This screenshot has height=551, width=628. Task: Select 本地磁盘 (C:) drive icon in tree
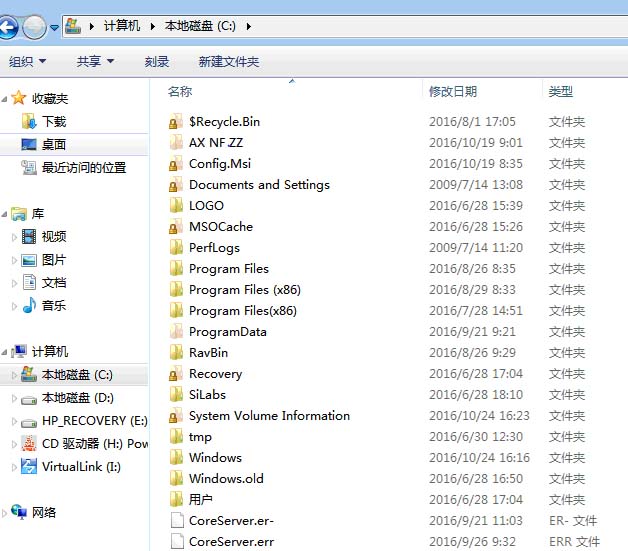click(29, 374)
